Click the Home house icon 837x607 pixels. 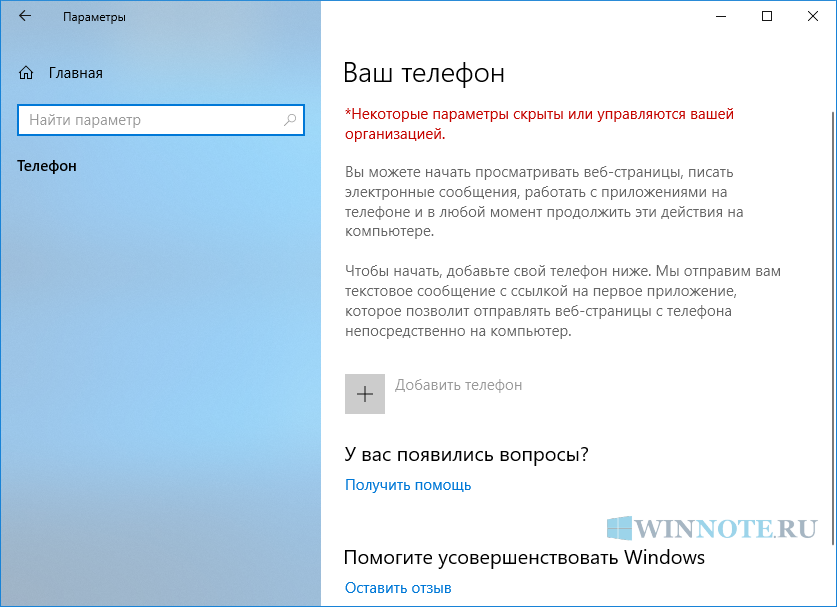pyautogui.click(x=26, y=73)
